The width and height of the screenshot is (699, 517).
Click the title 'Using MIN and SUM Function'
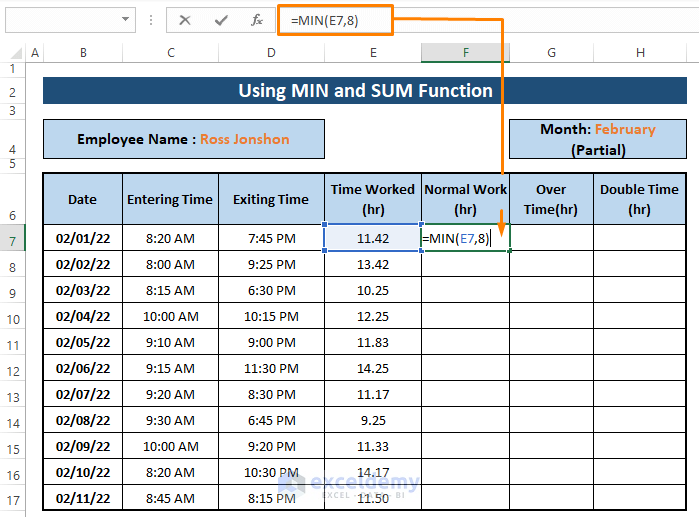(364, 91)
